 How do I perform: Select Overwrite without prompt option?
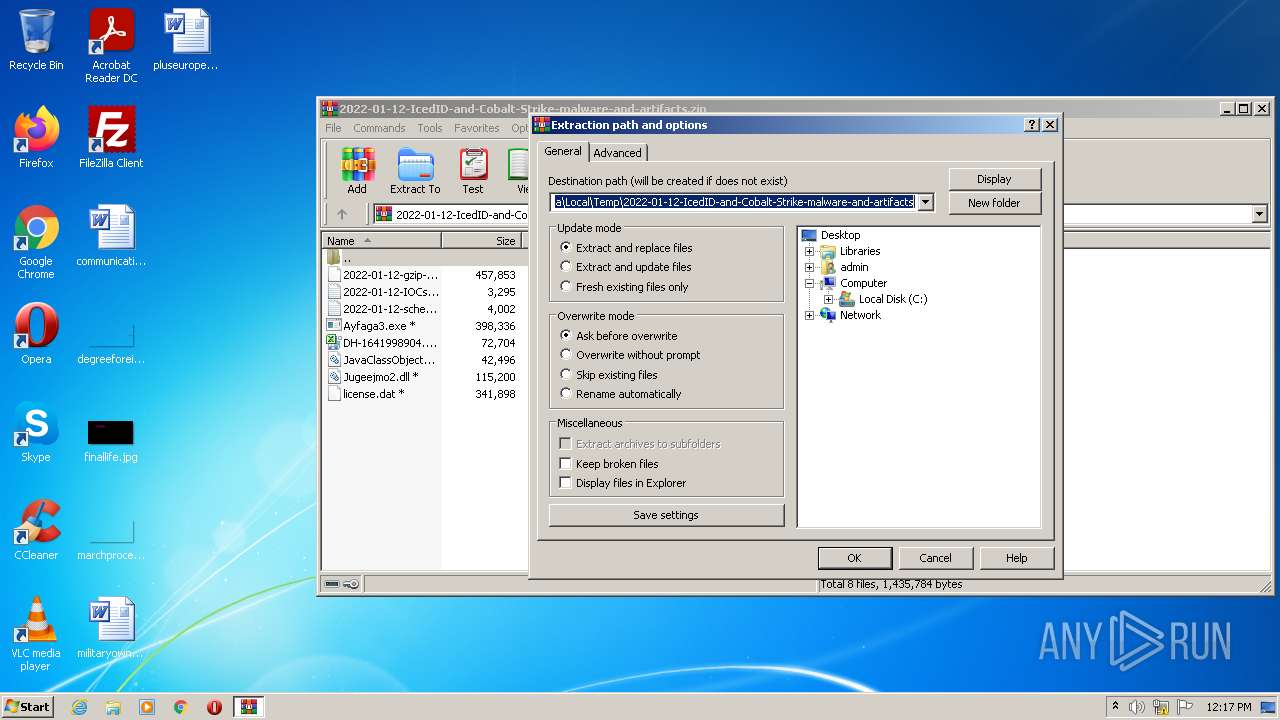(566, 355)
